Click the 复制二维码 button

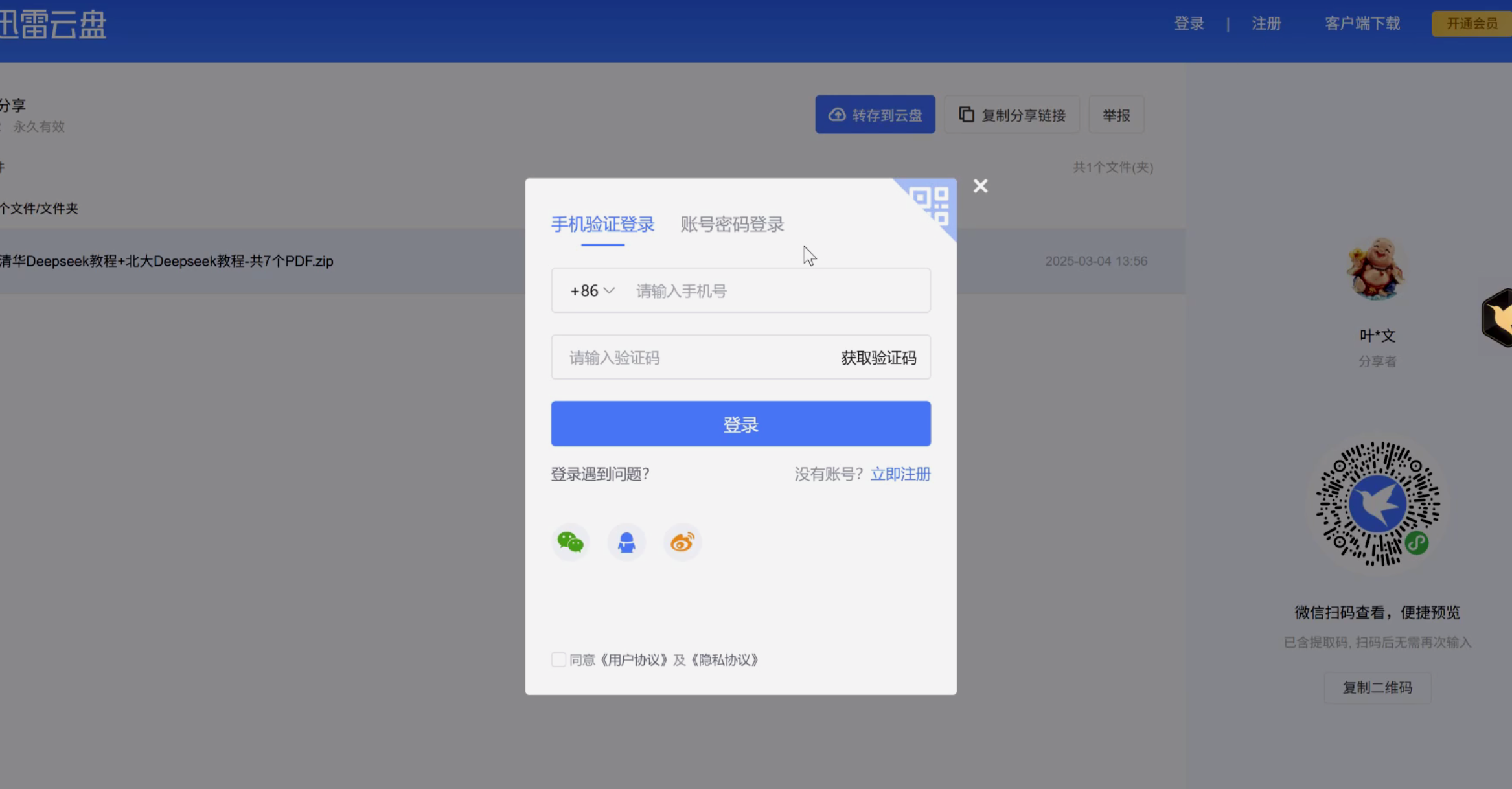coord(1377,687)
